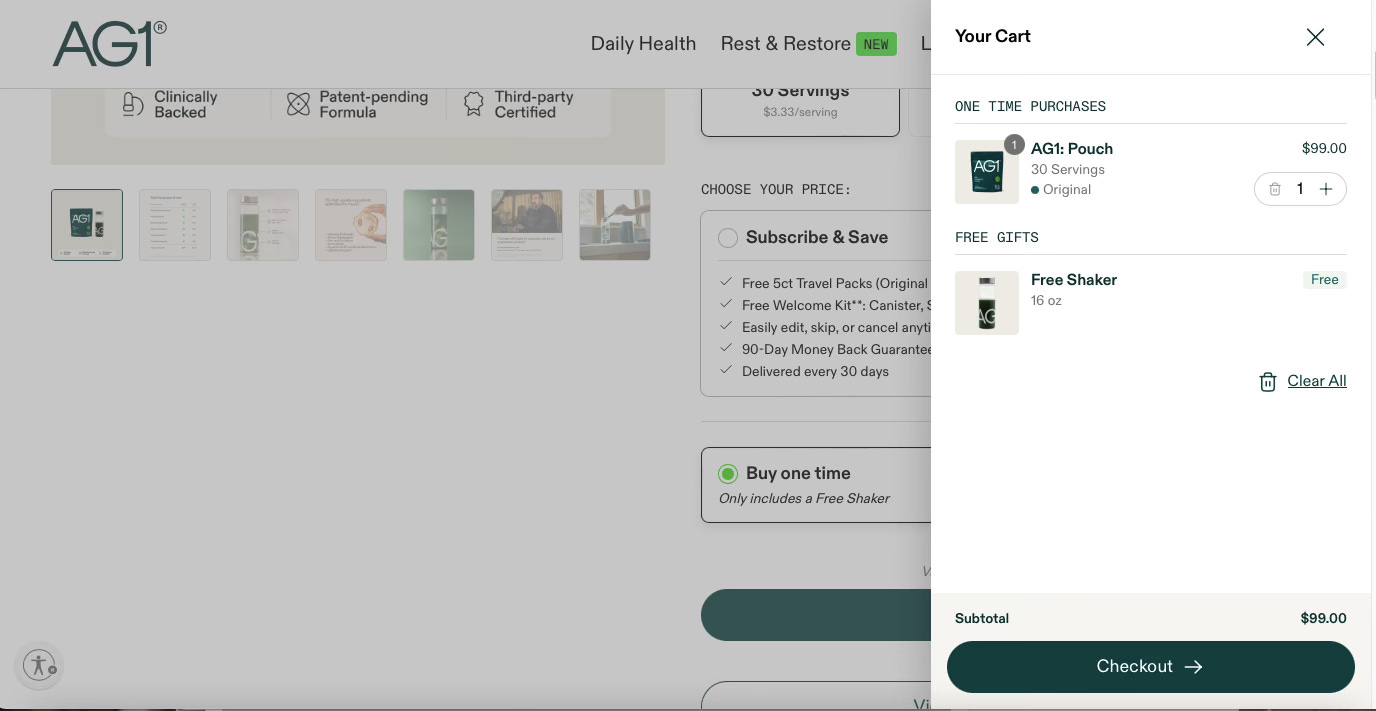Click the 16 oz shaker description
This screenshot has width=1376, height=711.
click(1046, 300)
